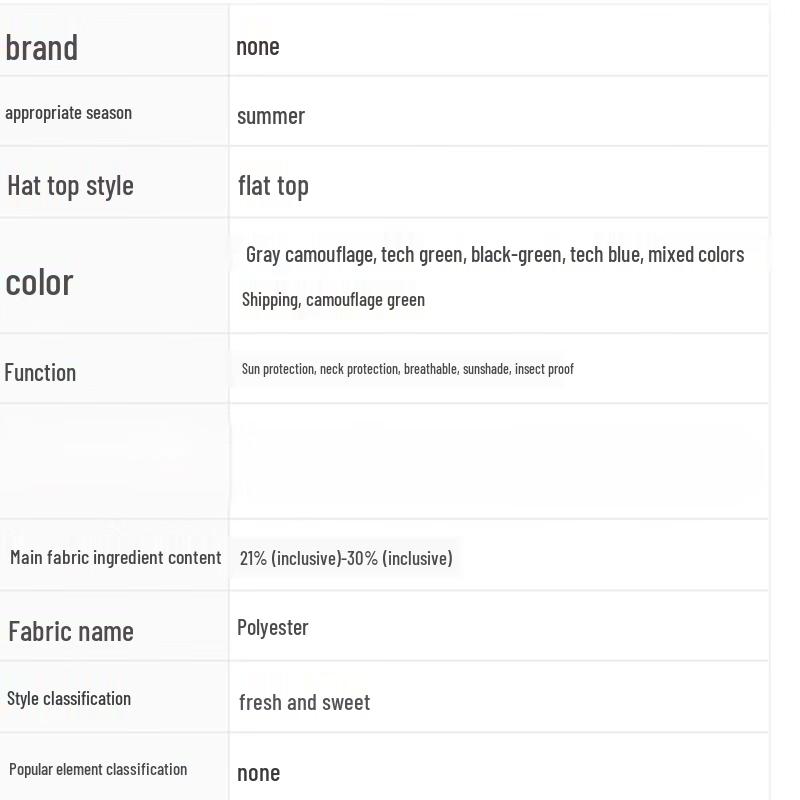This screenshot has width=800, height=800.
Task: Click the 'Main fabric ingredient content' label
Action: [x=115, y=558]
